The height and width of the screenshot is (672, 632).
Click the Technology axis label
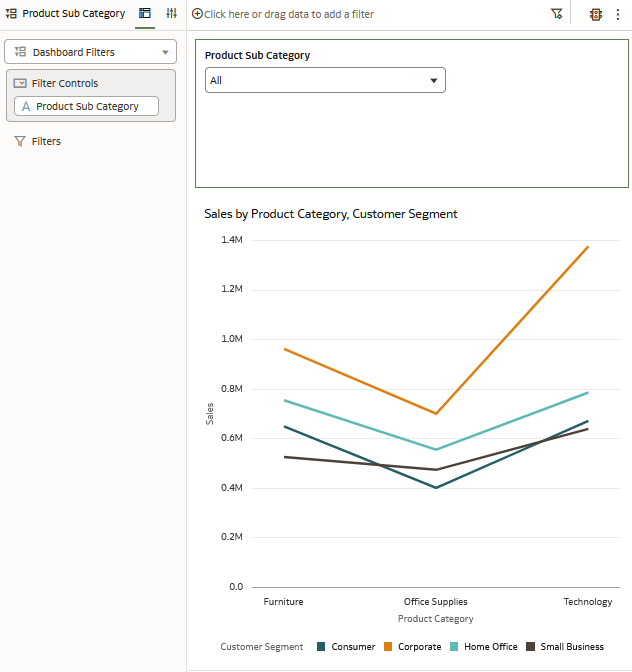pos(587,602)
